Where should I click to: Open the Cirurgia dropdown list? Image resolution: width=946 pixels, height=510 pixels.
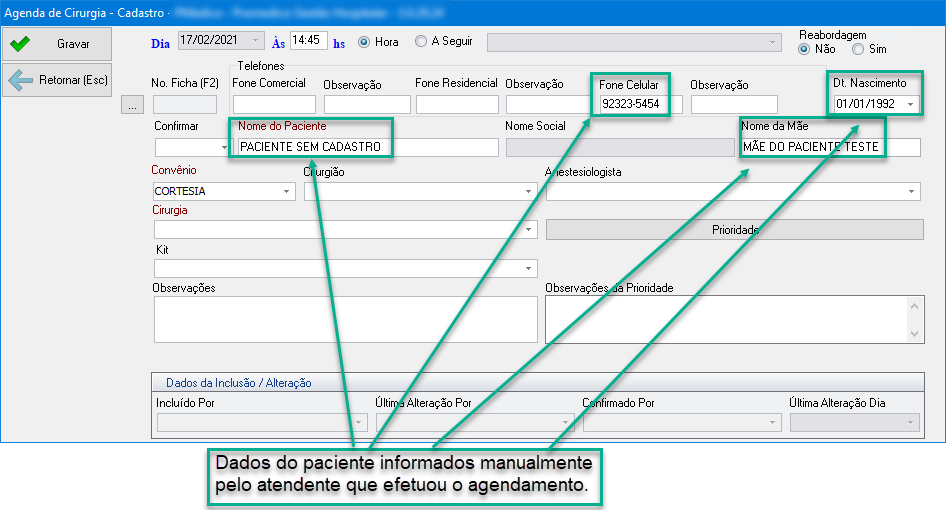[528, 230]
